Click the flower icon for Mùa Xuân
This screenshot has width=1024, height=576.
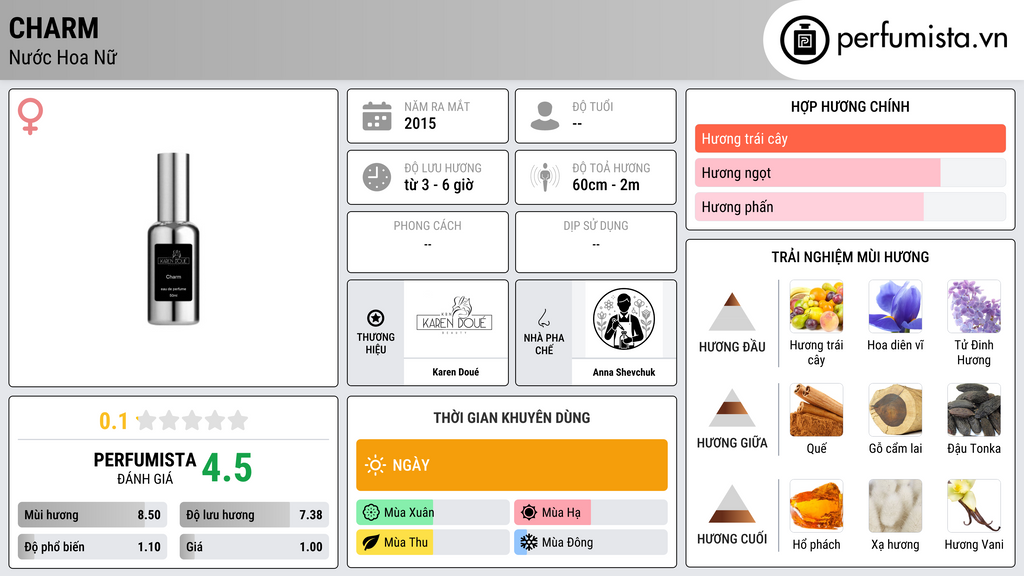coord(371,513)
